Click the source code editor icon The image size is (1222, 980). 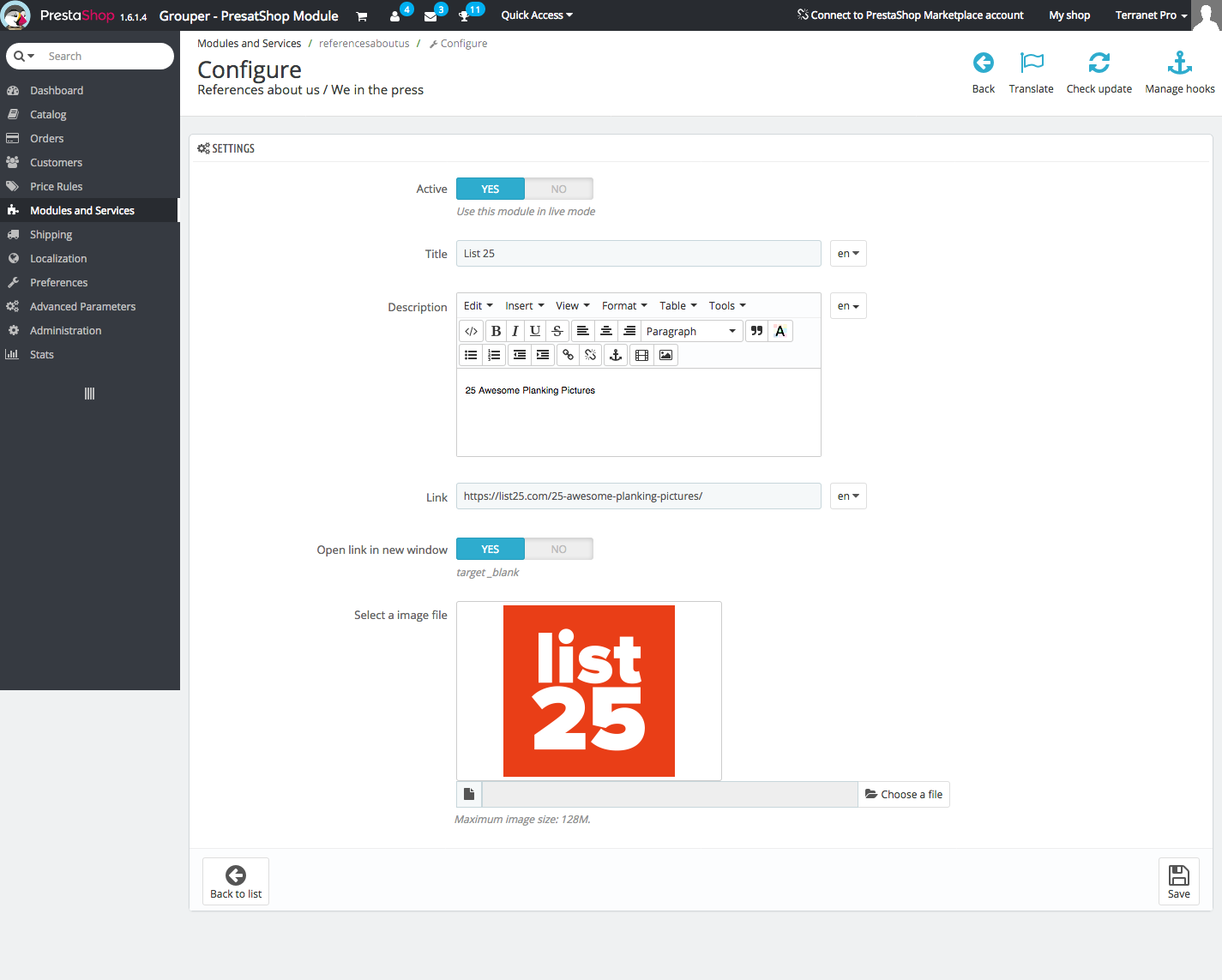(x=471, y=331)
